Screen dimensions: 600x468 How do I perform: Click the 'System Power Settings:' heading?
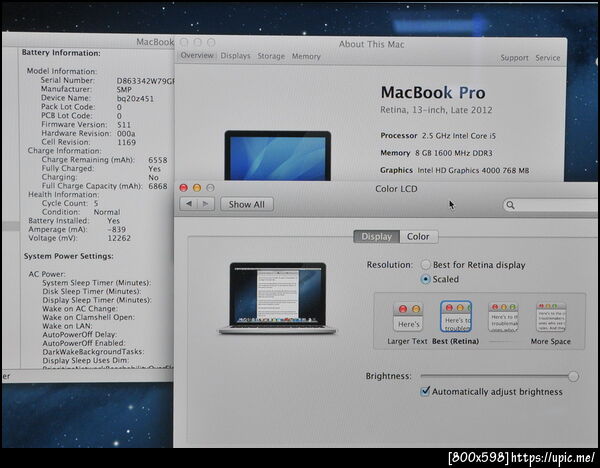[x=68, y=256]
